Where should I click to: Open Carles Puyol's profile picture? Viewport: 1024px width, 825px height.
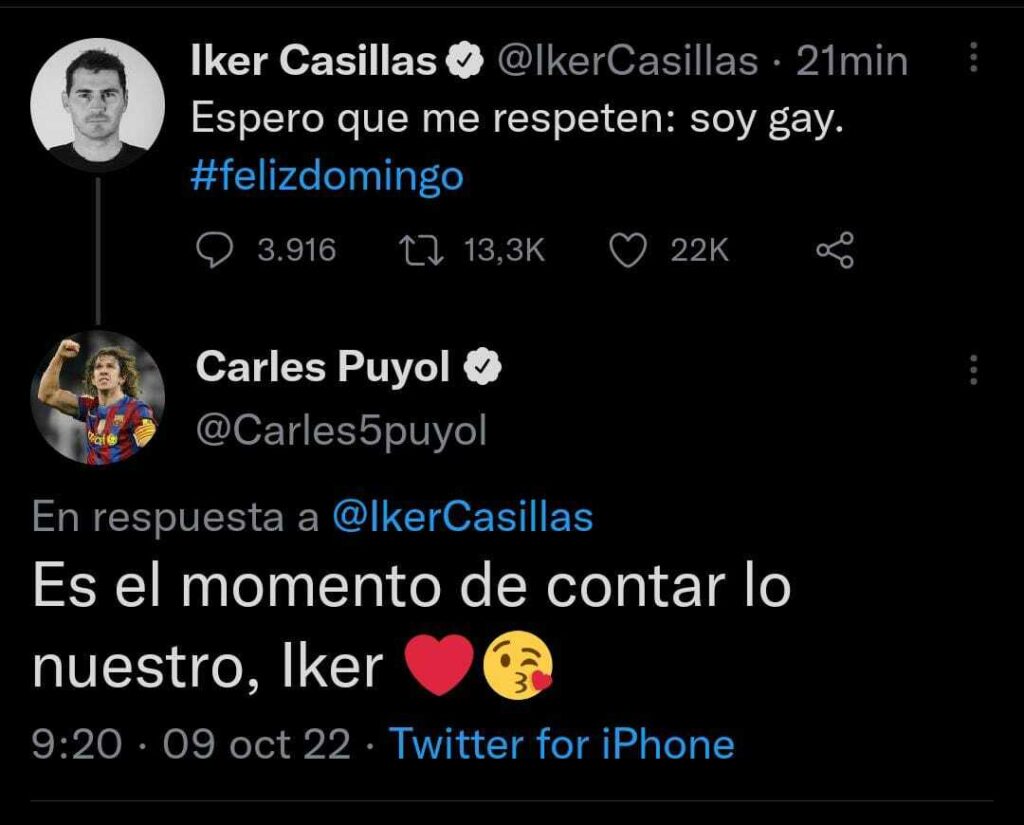tap(97, 397)
